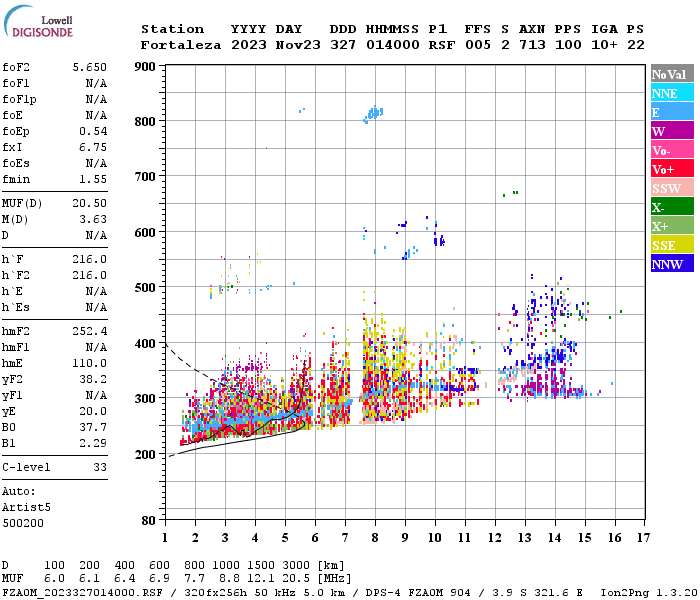700x600 pixels.
Task: Select the SSE yellow legend swatch
Action: [672, 245]
